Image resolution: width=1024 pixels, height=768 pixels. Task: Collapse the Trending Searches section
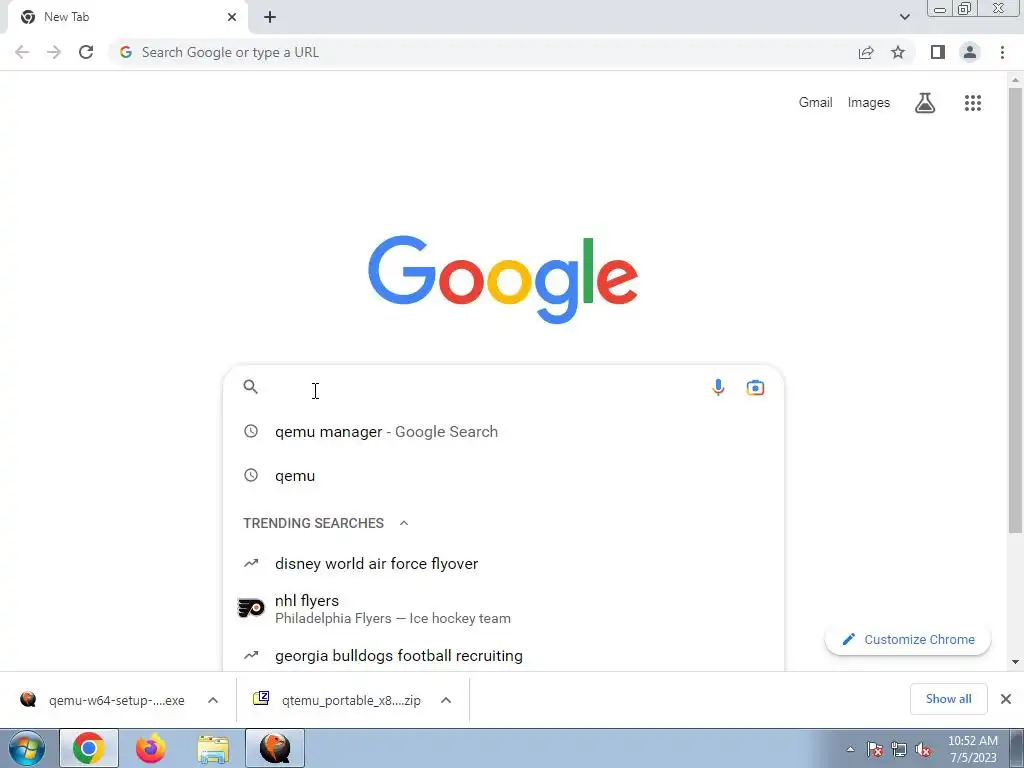coord(404,523)
